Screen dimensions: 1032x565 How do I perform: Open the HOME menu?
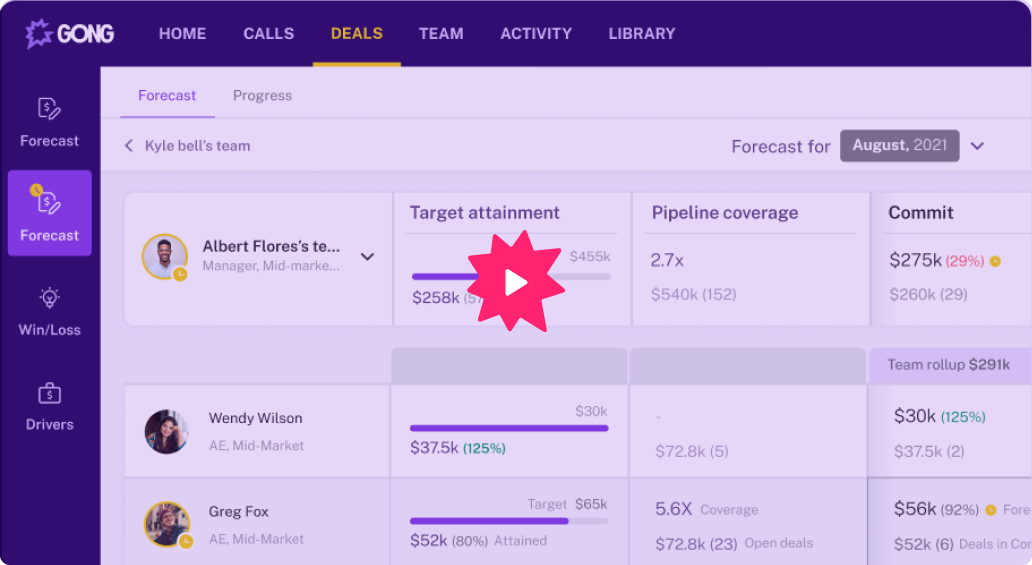(x=182, y=34)
